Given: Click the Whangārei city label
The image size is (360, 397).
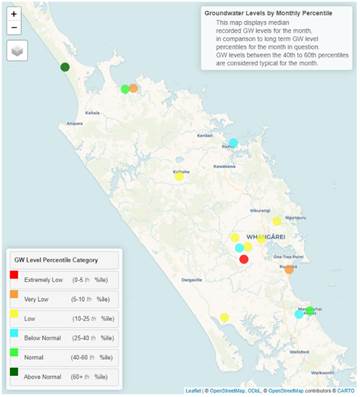Looking at the screenshot, I should [266, 237].
